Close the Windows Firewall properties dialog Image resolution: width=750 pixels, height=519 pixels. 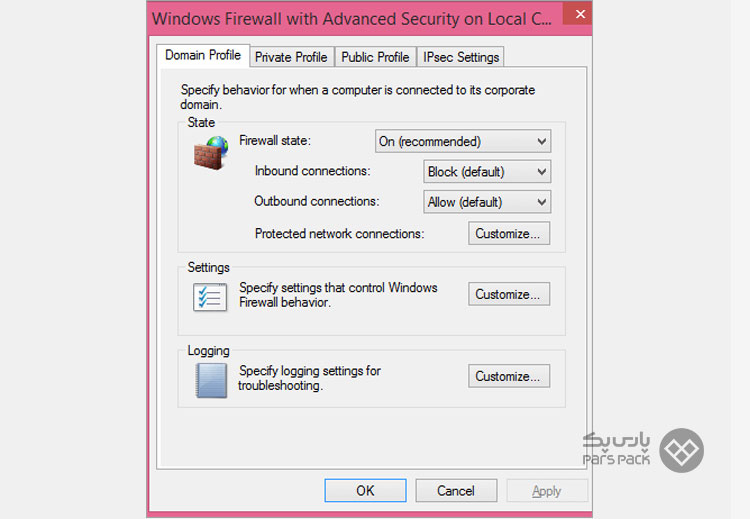[578, 14]
